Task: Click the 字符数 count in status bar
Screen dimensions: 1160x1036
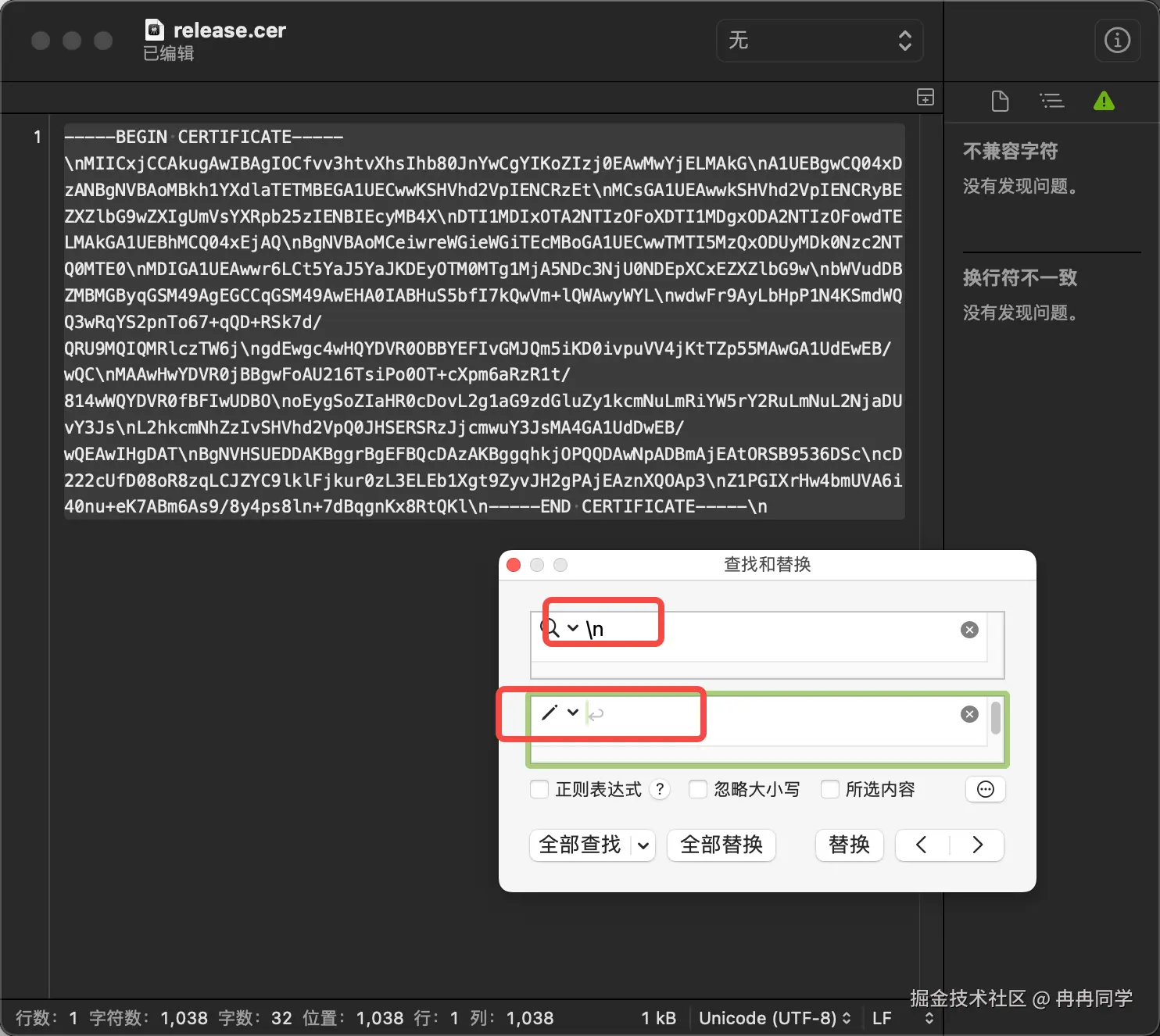Action: (149, 1018)
